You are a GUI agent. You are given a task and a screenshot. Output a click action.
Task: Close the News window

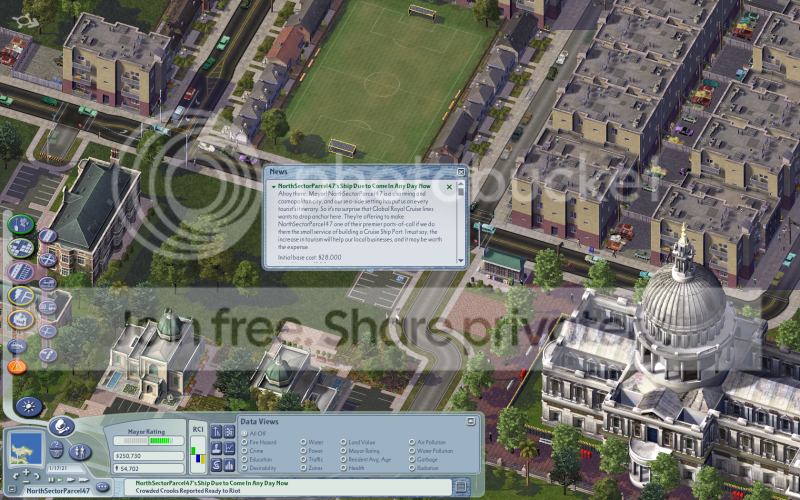(x=461, y=172)
